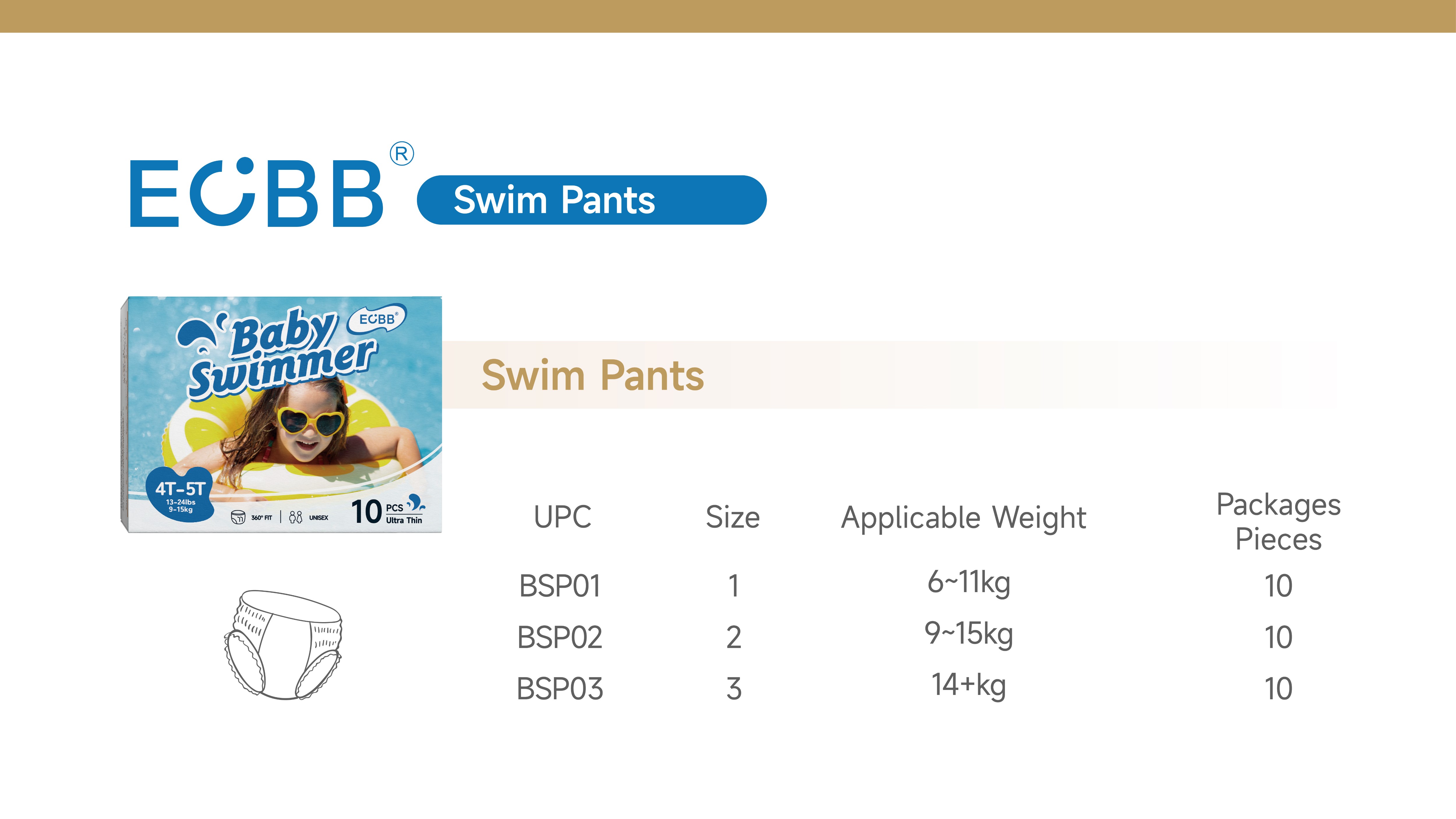This screenshot has height=819, width=1456.
Task: Click the 4T-5T size badge on package
Action: tap(180, 492)
